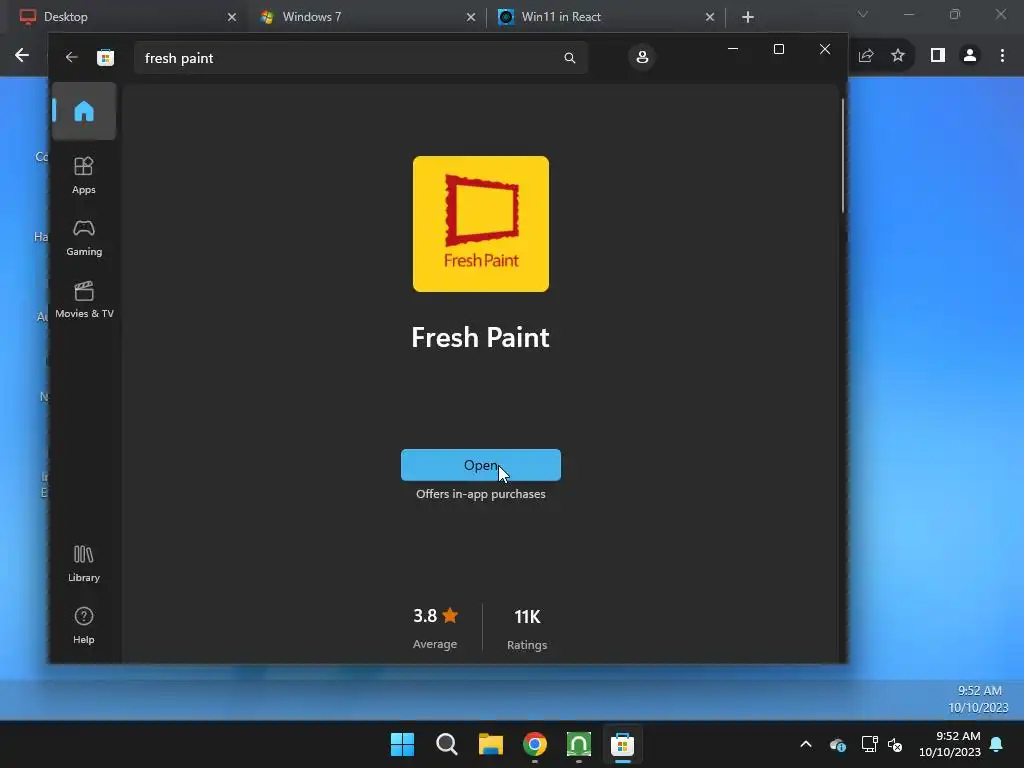This screenshot has width=1024, height=768.
Task: Close the Desktop browser tab
Action: pos(232,17)
